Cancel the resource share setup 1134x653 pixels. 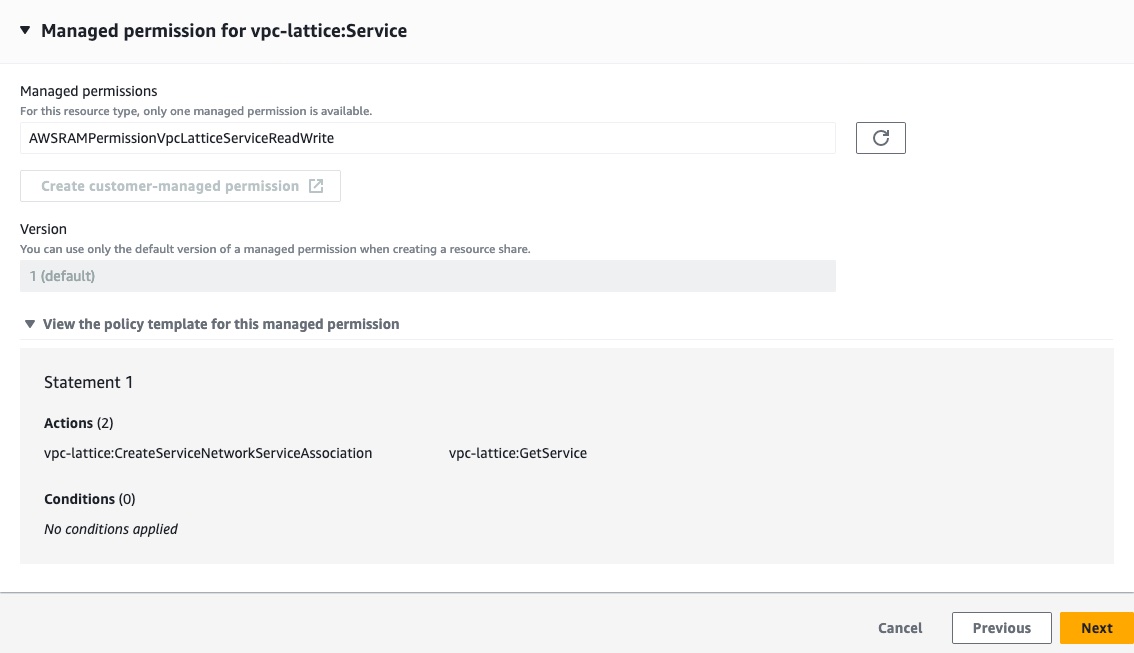(899, 628)
